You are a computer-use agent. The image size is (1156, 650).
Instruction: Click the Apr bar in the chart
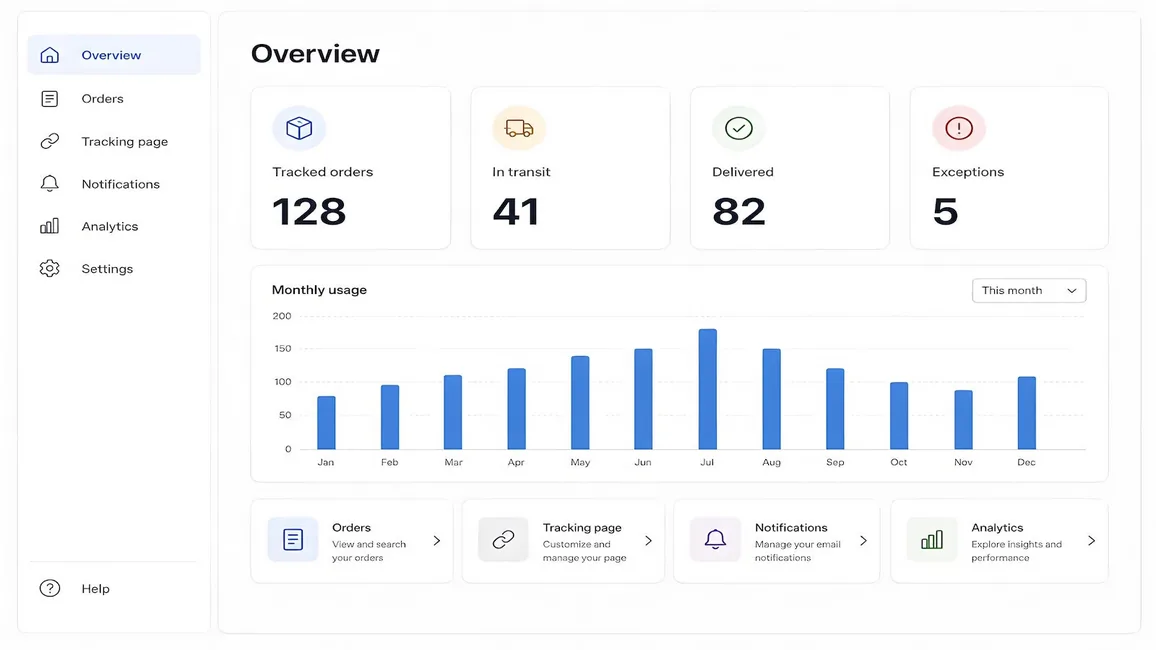tap(517, 409)
